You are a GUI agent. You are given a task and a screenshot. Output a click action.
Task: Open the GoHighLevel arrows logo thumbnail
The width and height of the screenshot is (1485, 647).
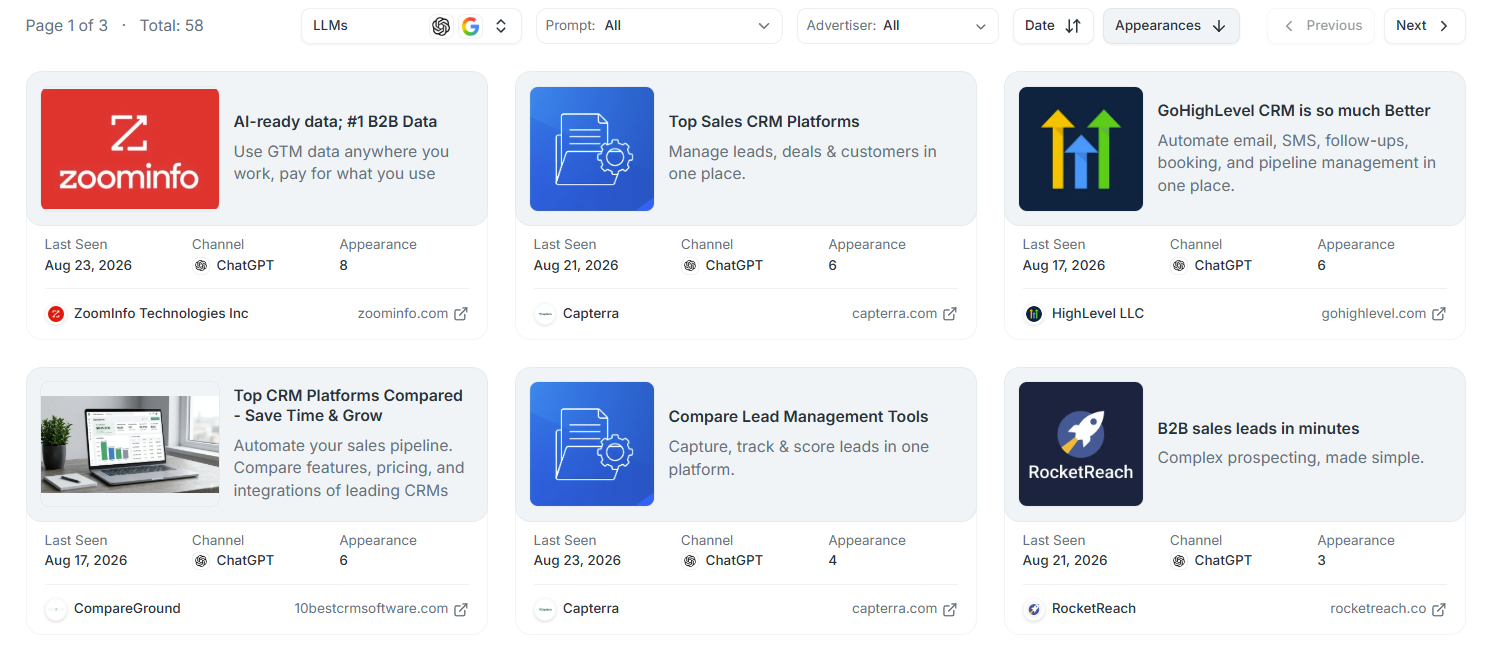click(x=1081, y=149)
